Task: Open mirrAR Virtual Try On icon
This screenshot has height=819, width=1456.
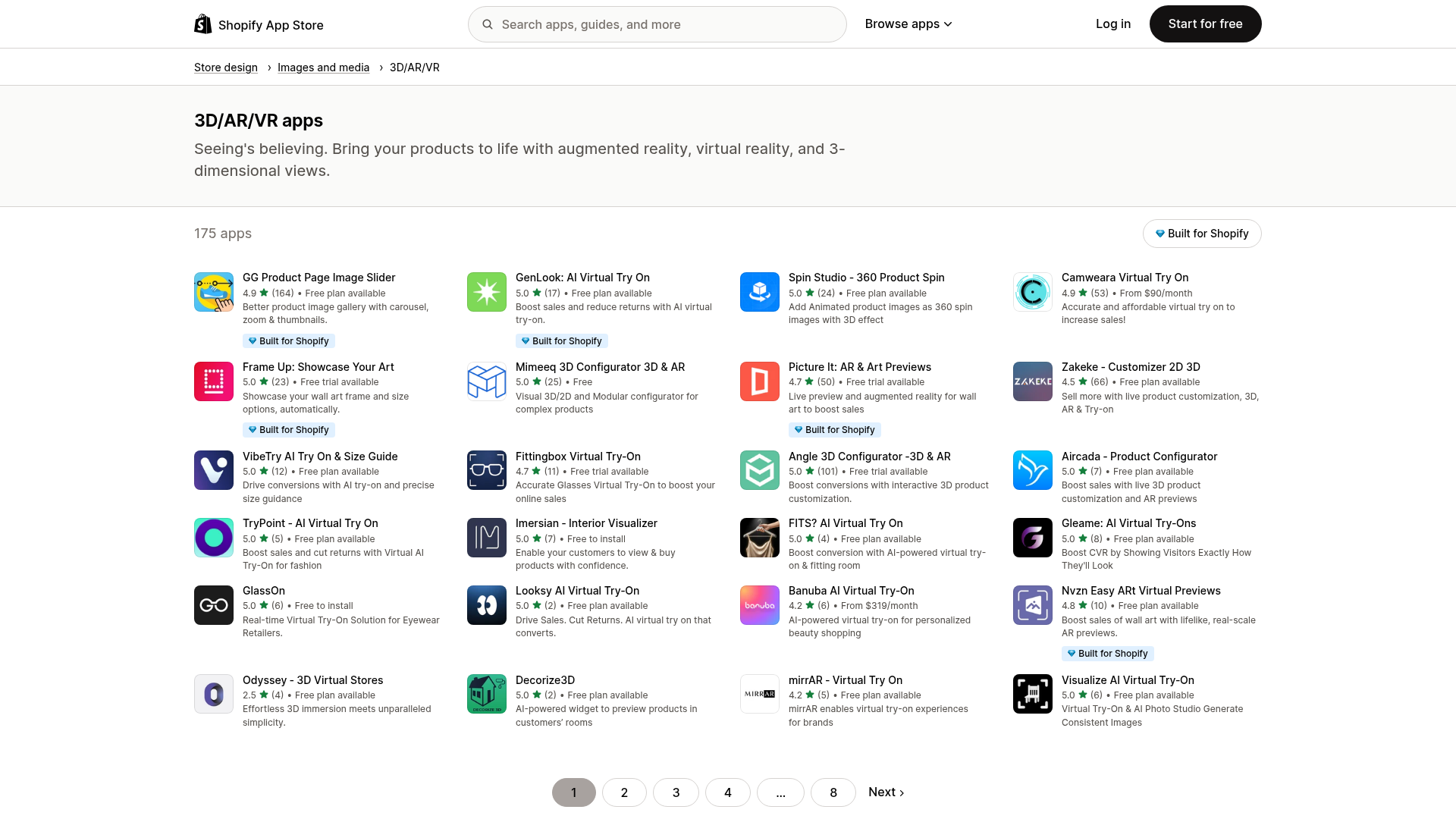Action: pyautogui.click(x=760, y=694)
